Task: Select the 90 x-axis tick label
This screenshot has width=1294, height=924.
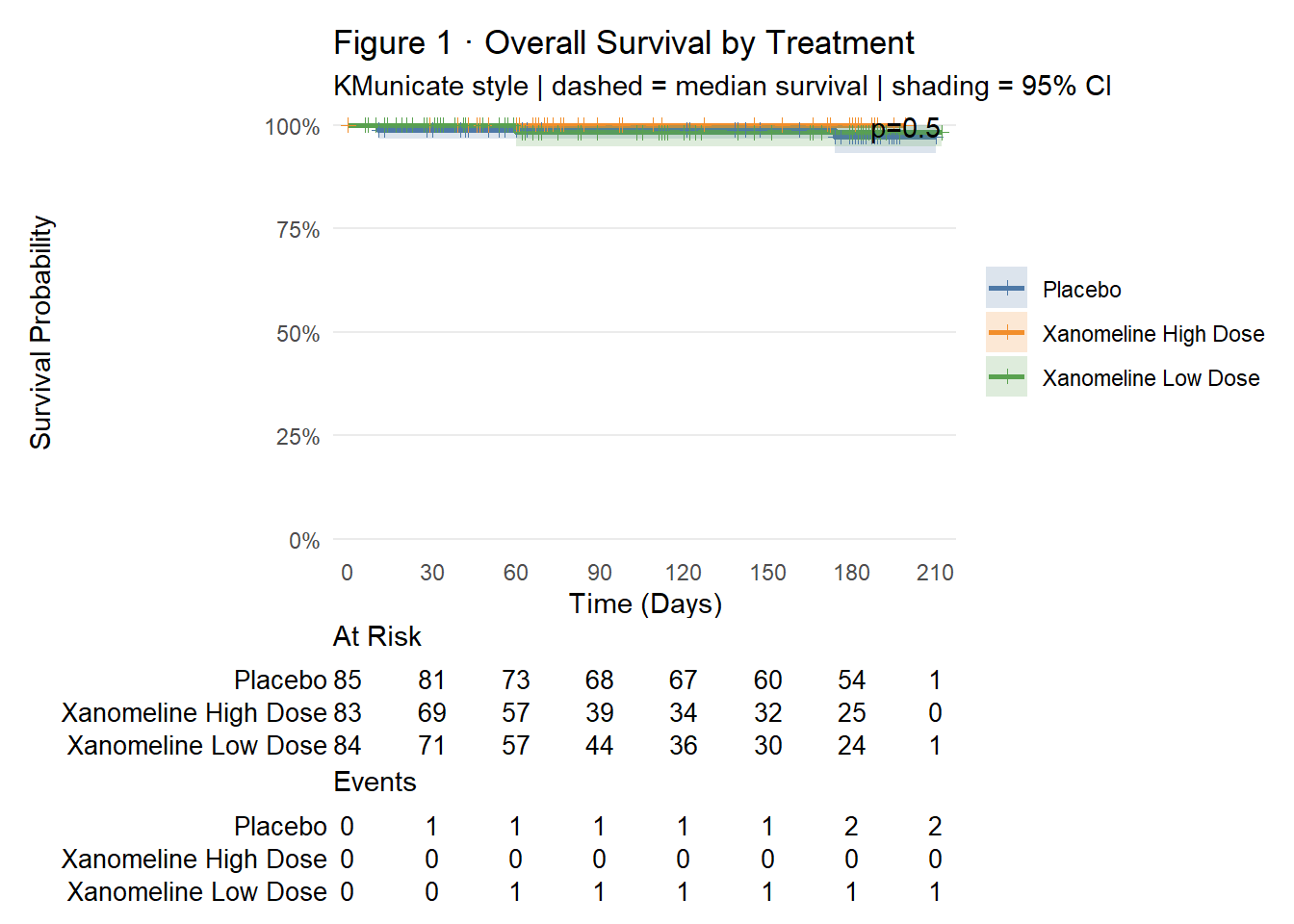Action: tap(599, 573)
